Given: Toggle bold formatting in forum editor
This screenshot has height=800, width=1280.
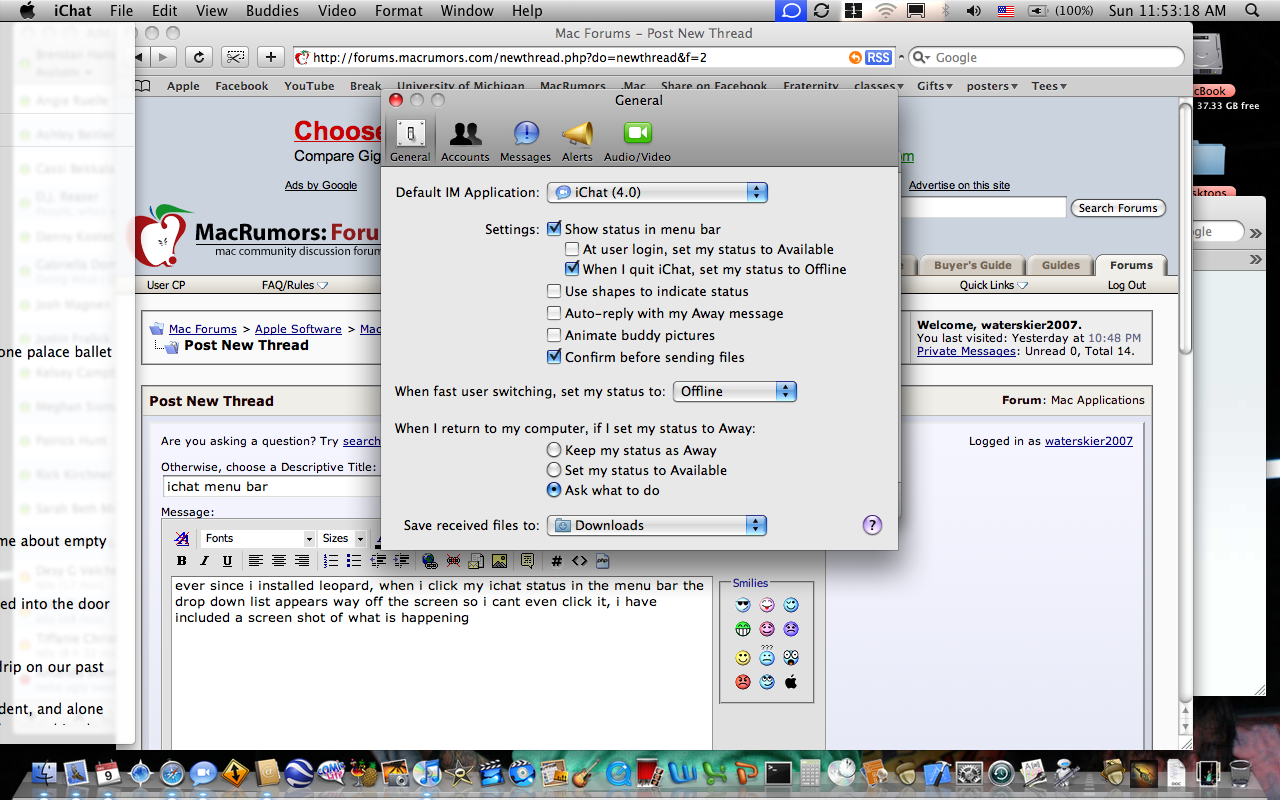Looking at the screenshot, I should pos(181,561).
